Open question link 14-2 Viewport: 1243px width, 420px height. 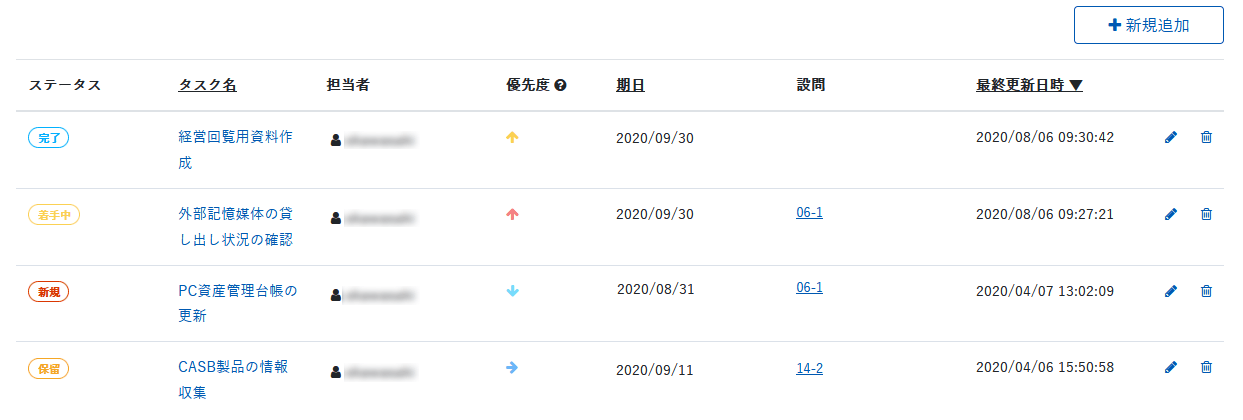[x=809, y=368]
